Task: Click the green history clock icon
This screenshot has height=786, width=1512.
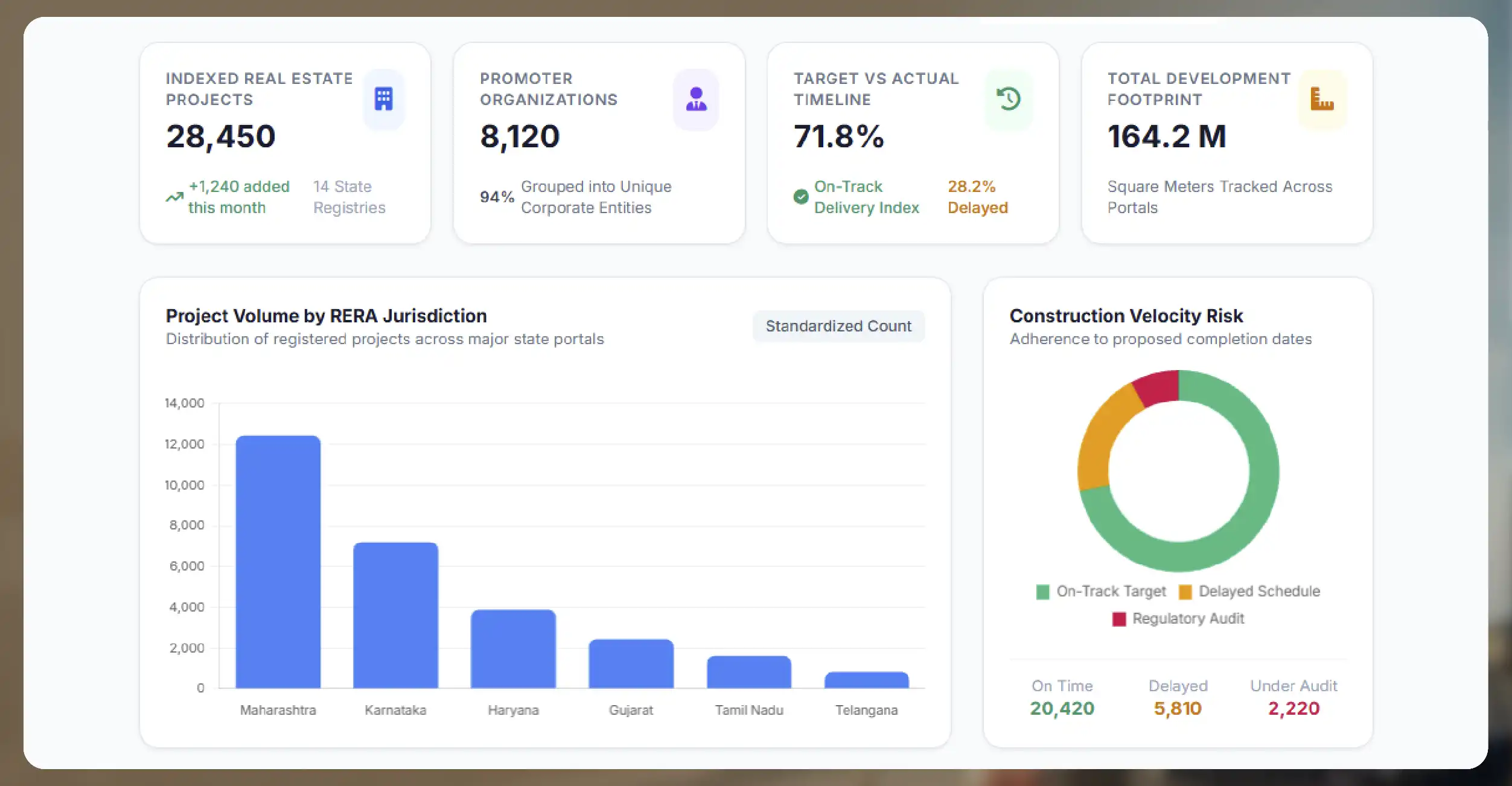Action: pos(1008,99)
